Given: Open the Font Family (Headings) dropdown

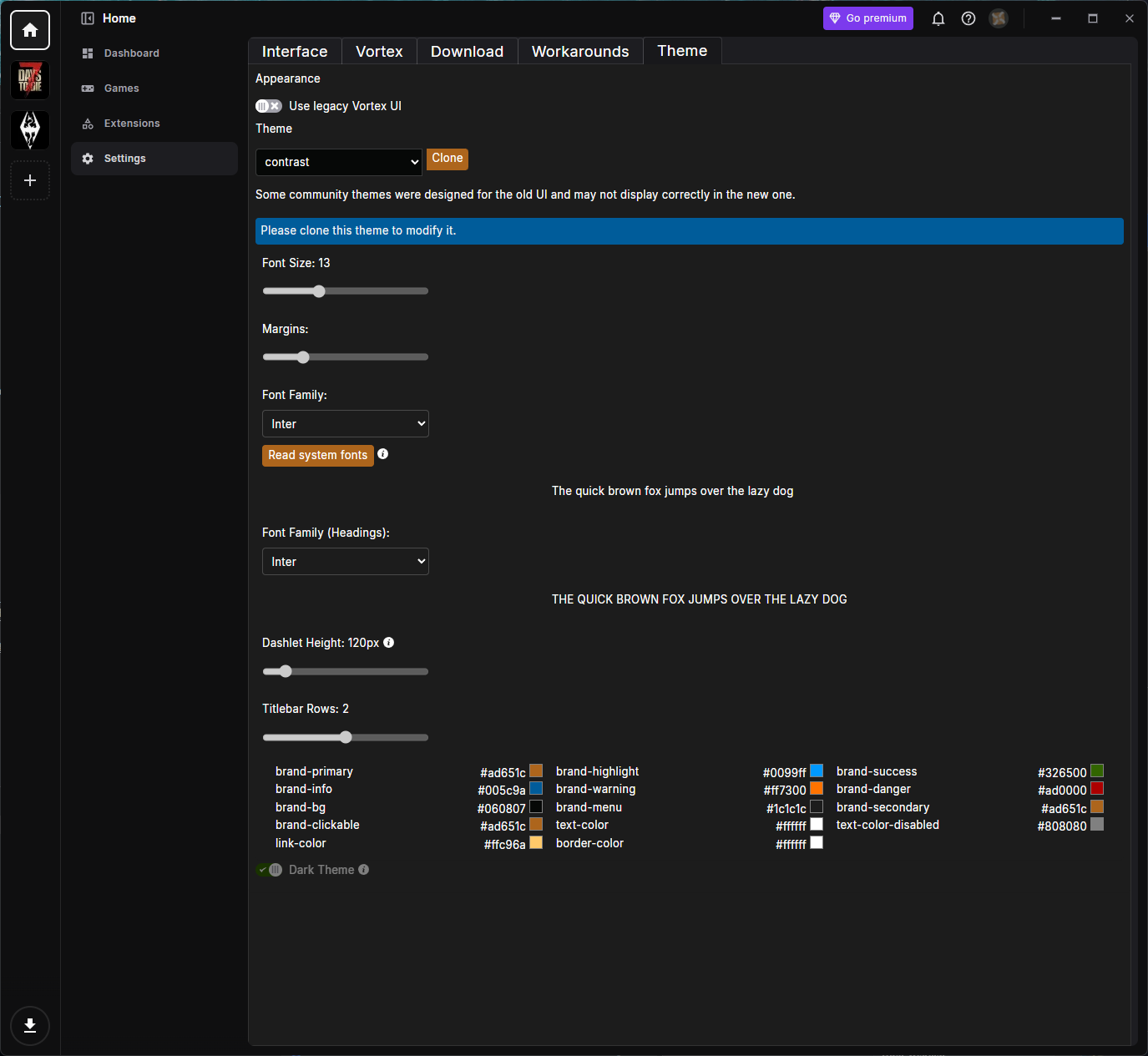Looking at the screenshot, I should (x=346, y=562).
